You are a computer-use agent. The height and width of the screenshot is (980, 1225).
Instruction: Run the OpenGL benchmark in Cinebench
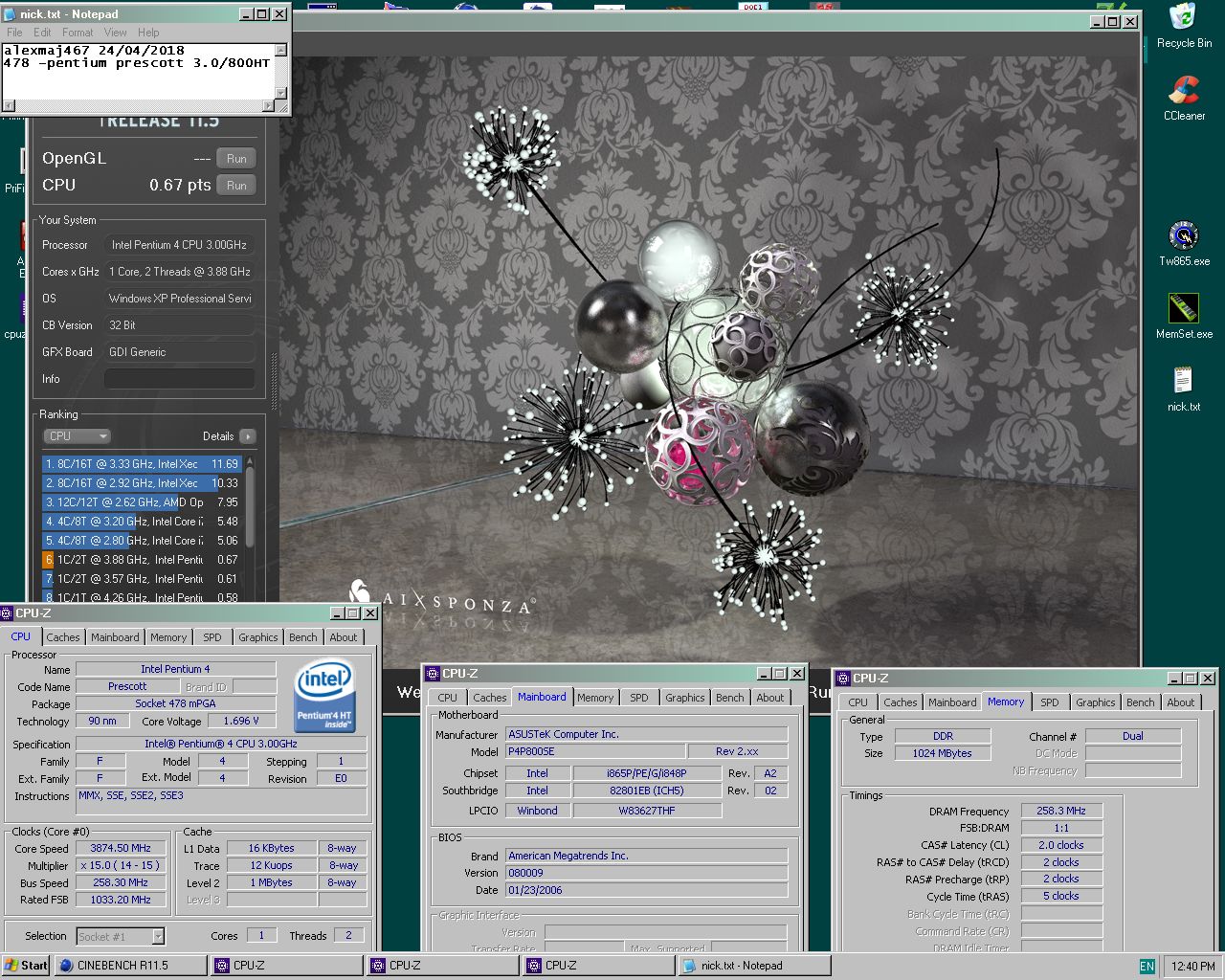pos(236,159)
